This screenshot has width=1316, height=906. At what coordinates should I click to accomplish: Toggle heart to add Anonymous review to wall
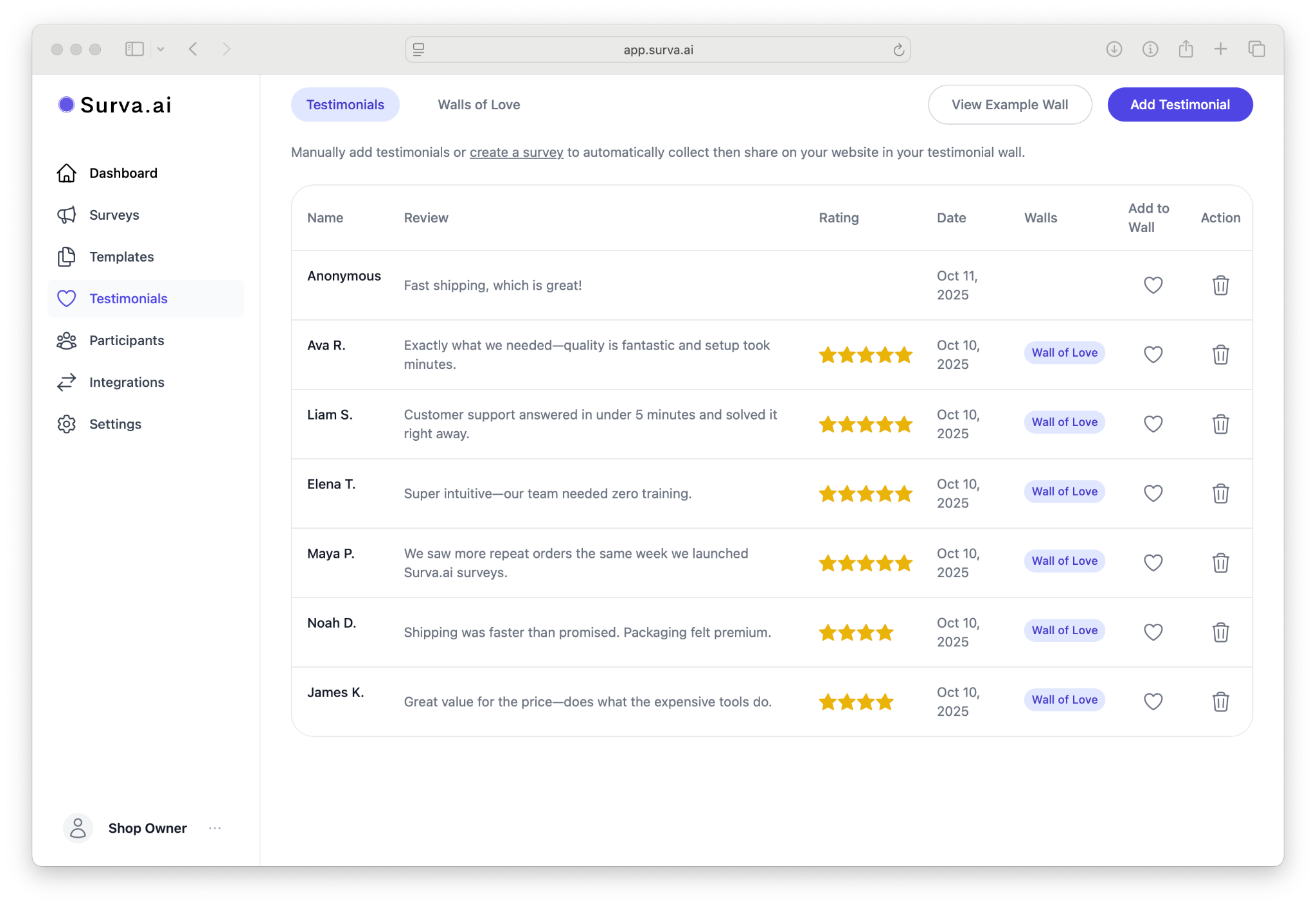tap(1153, 285)
